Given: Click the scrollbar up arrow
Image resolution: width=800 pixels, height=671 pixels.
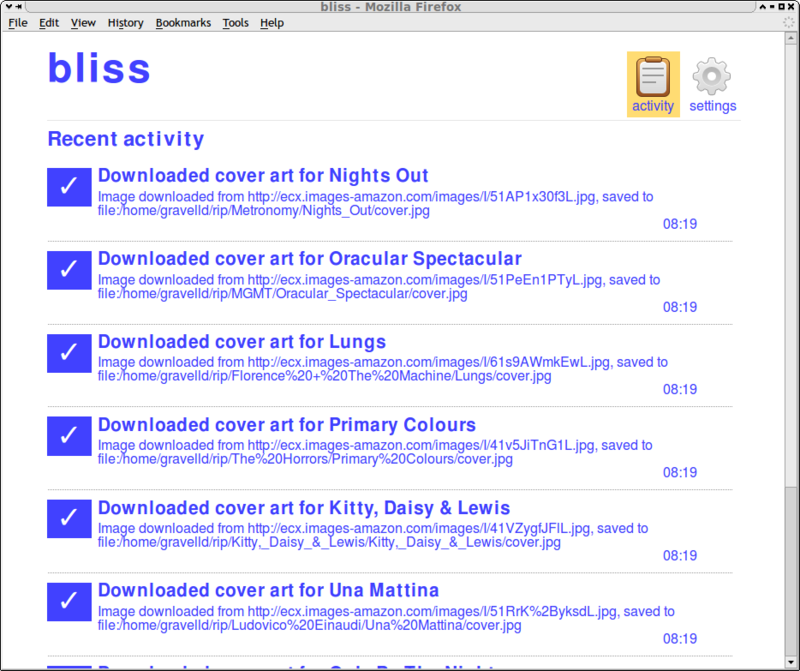Looking at the screenshot, I should click(x=791, y=38).
